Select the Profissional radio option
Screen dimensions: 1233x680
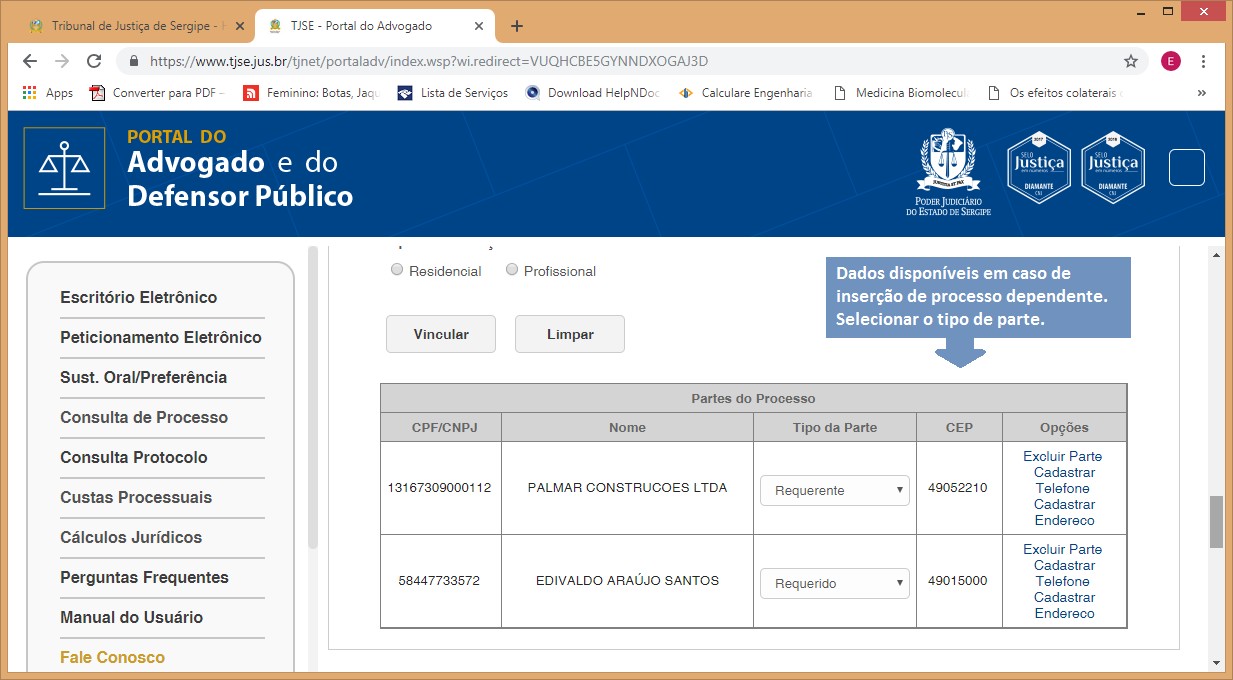(x=512, y=270)
